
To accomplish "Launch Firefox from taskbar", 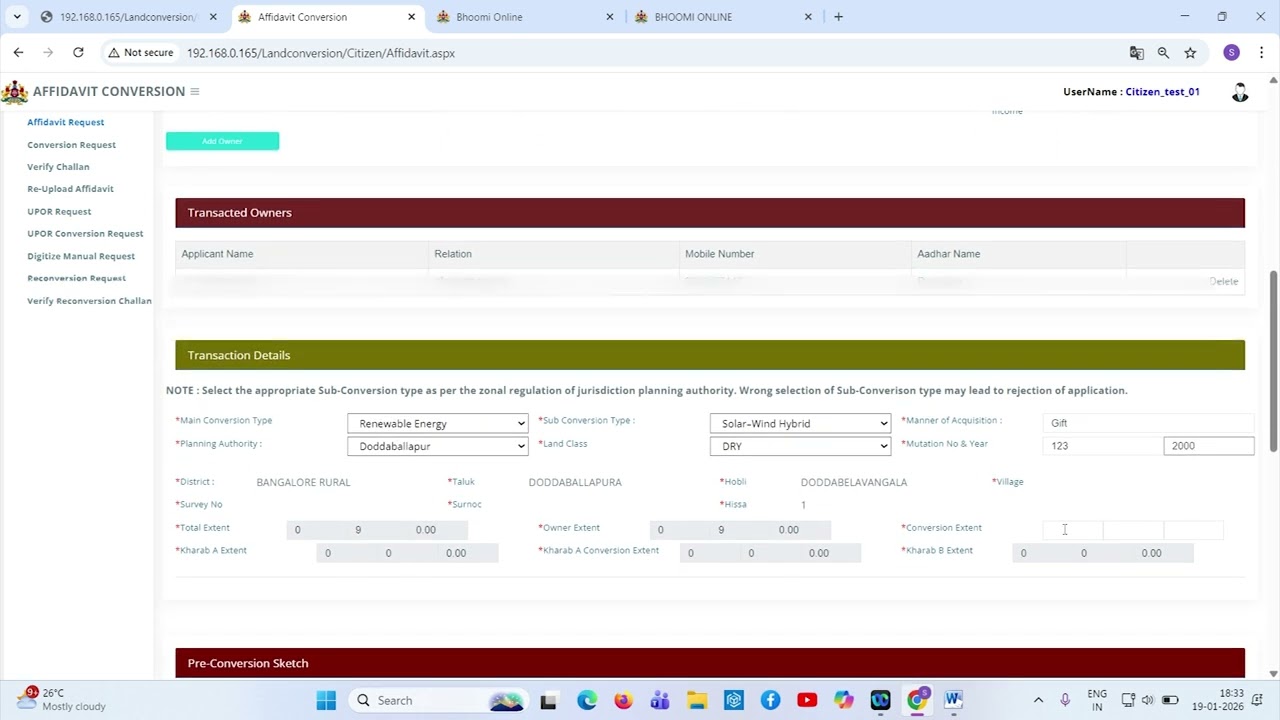I will (x=623, y=700).
